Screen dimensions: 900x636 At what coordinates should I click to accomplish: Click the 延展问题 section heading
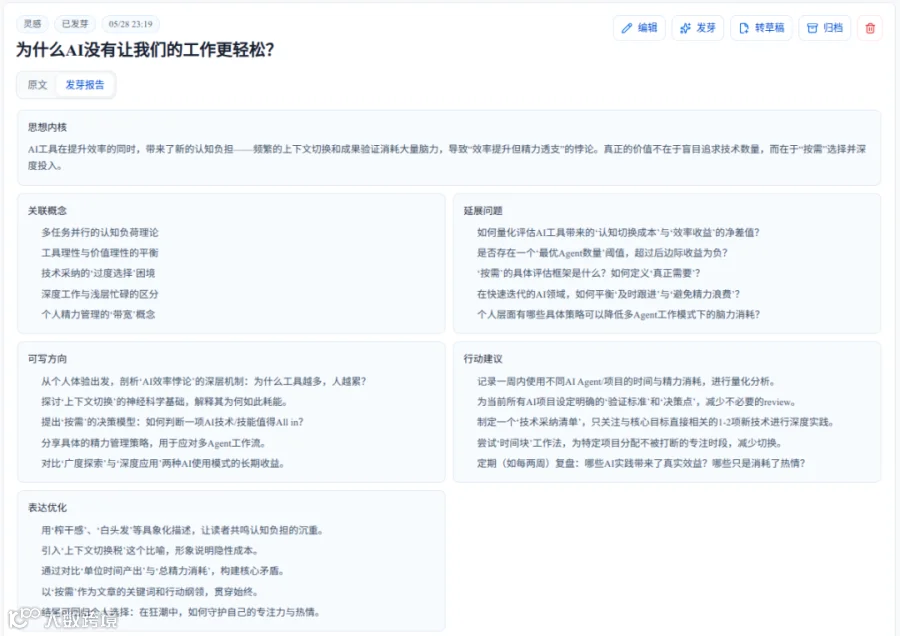click(x=483, y=211)
